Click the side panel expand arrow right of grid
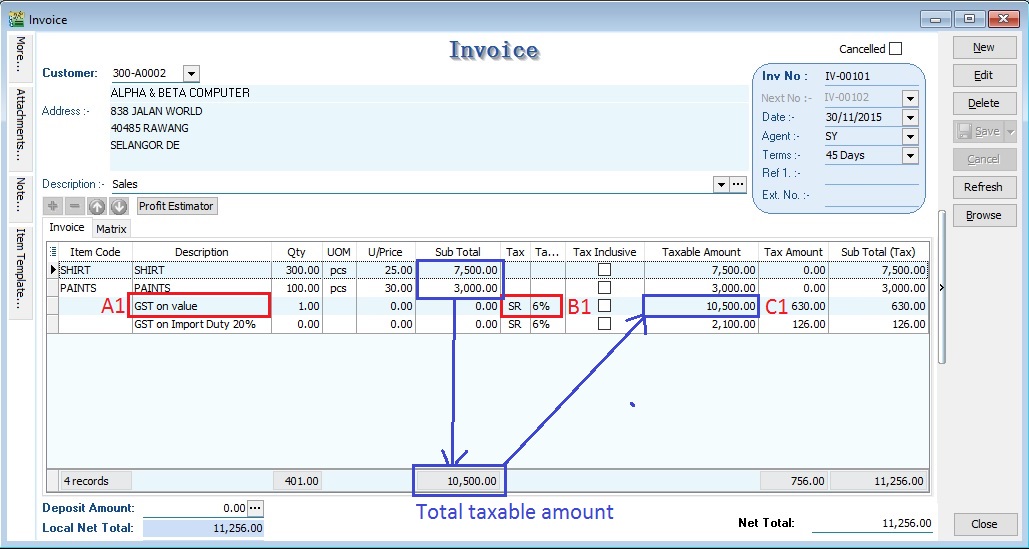 (940, 288)
